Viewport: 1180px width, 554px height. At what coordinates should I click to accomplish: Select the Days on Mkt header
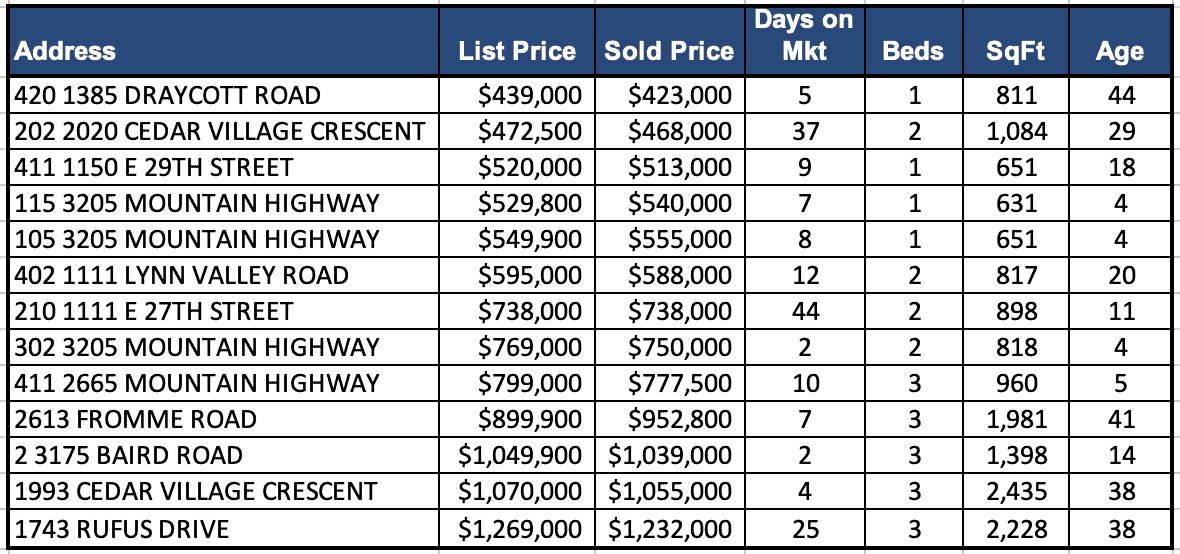pyautogui.click(x=803, y=37)
